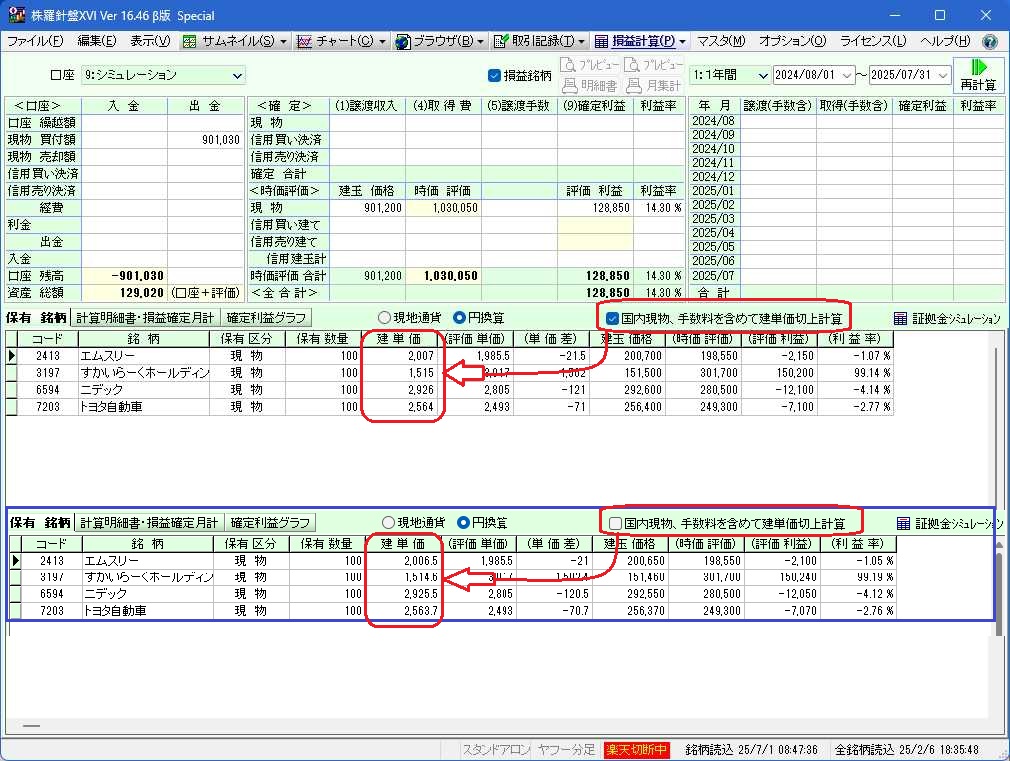This screenshot has width=1010, height=761.
Task: Click the second プレビュー magnifier icon above 月集計
Action: [x=631, y=65]
